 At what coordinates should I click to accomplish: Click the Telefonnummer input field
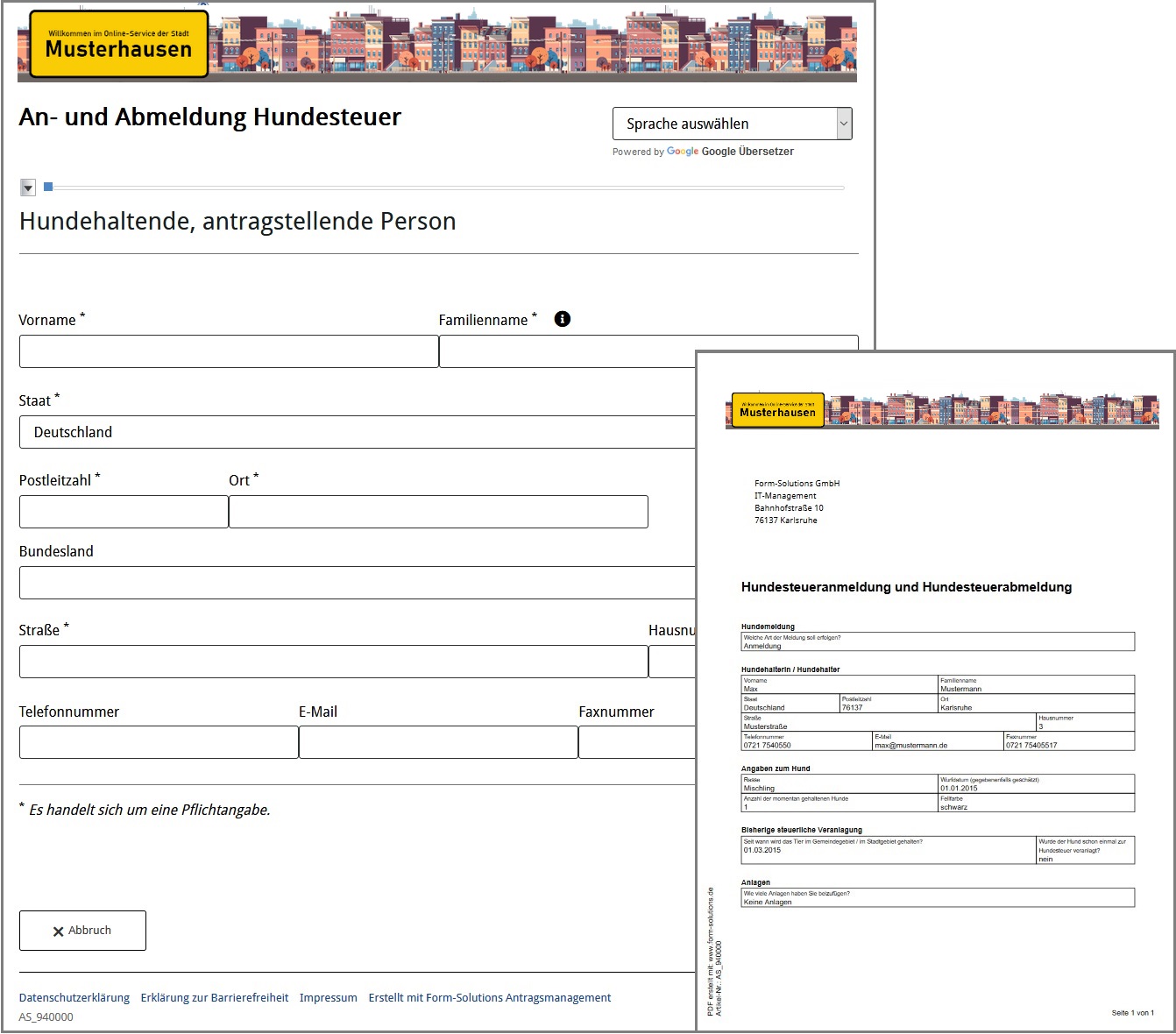tap(159, 742)
